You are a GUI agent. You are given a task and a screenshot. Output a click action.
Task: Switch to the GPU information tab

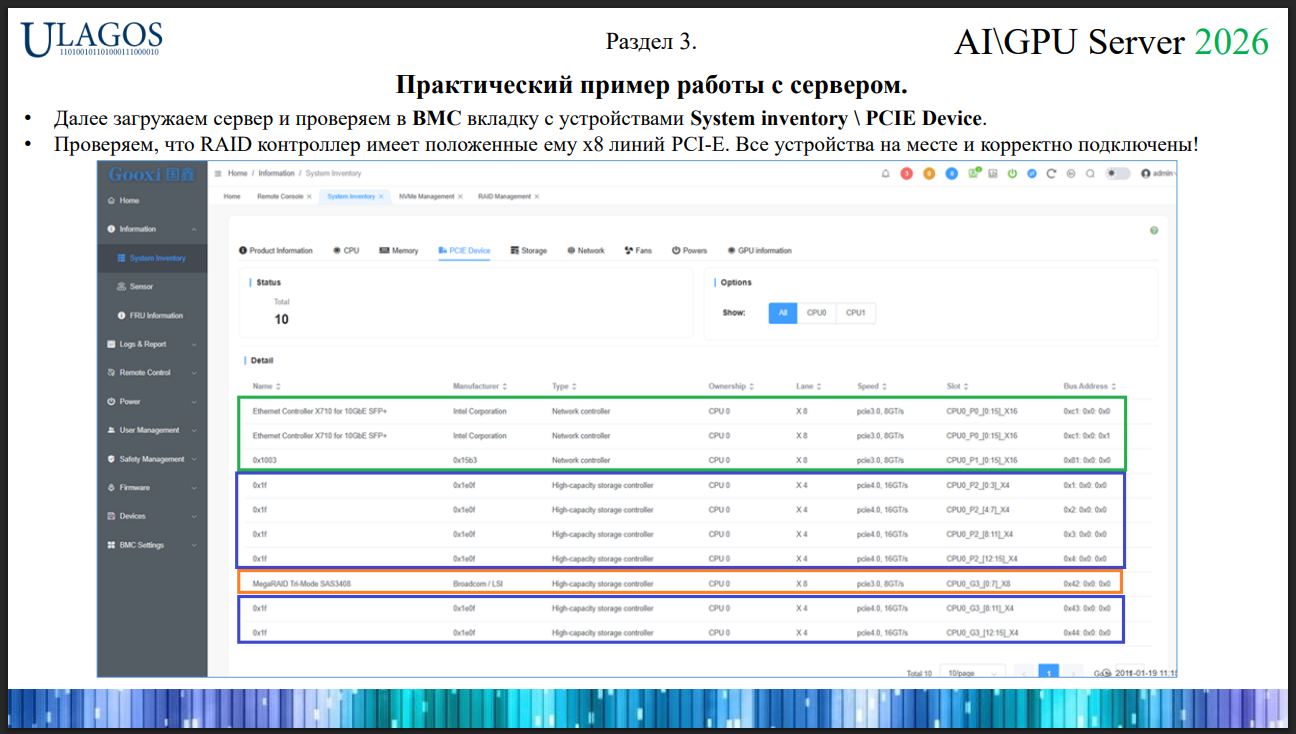pos(759,250)
